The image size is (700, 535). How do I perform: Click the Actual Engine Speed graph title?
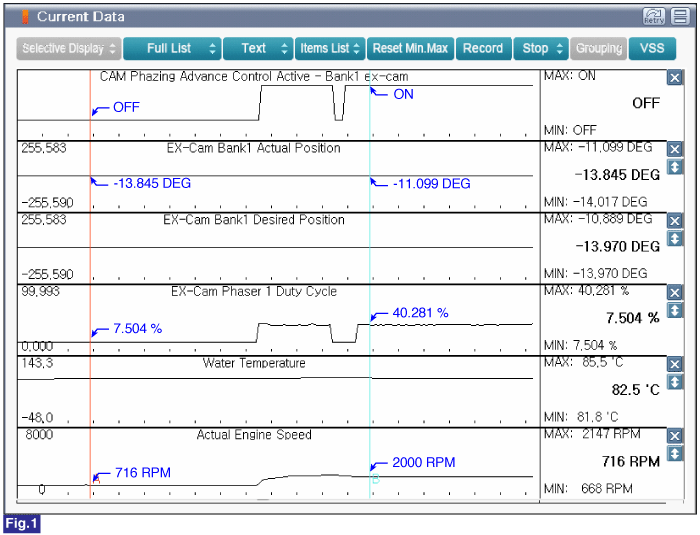[254, 435]
